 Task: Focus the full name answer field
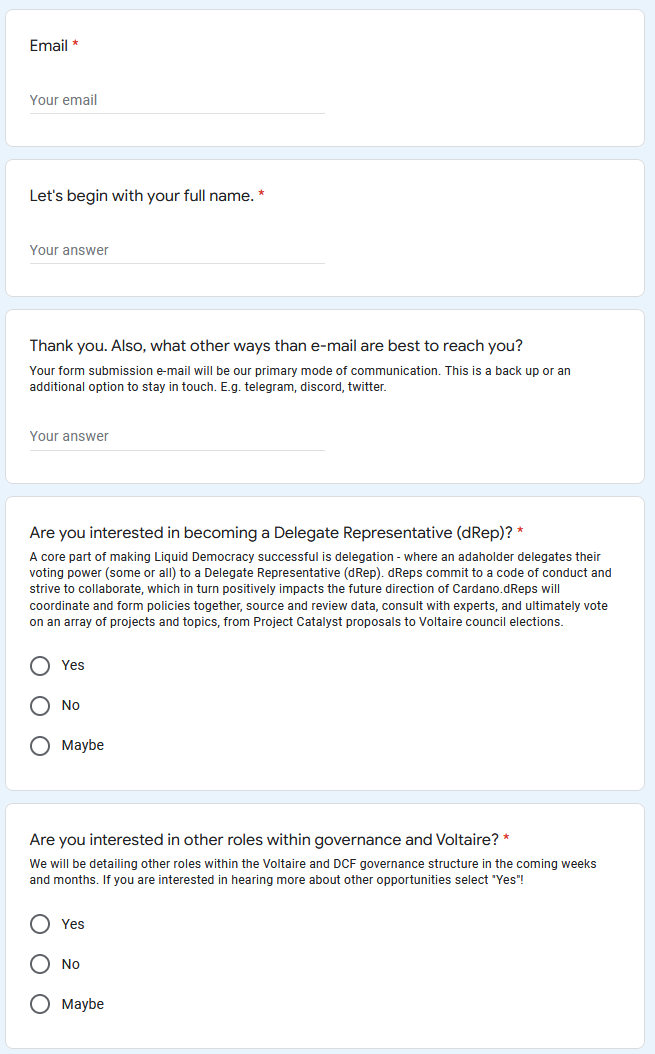[177, 250]
